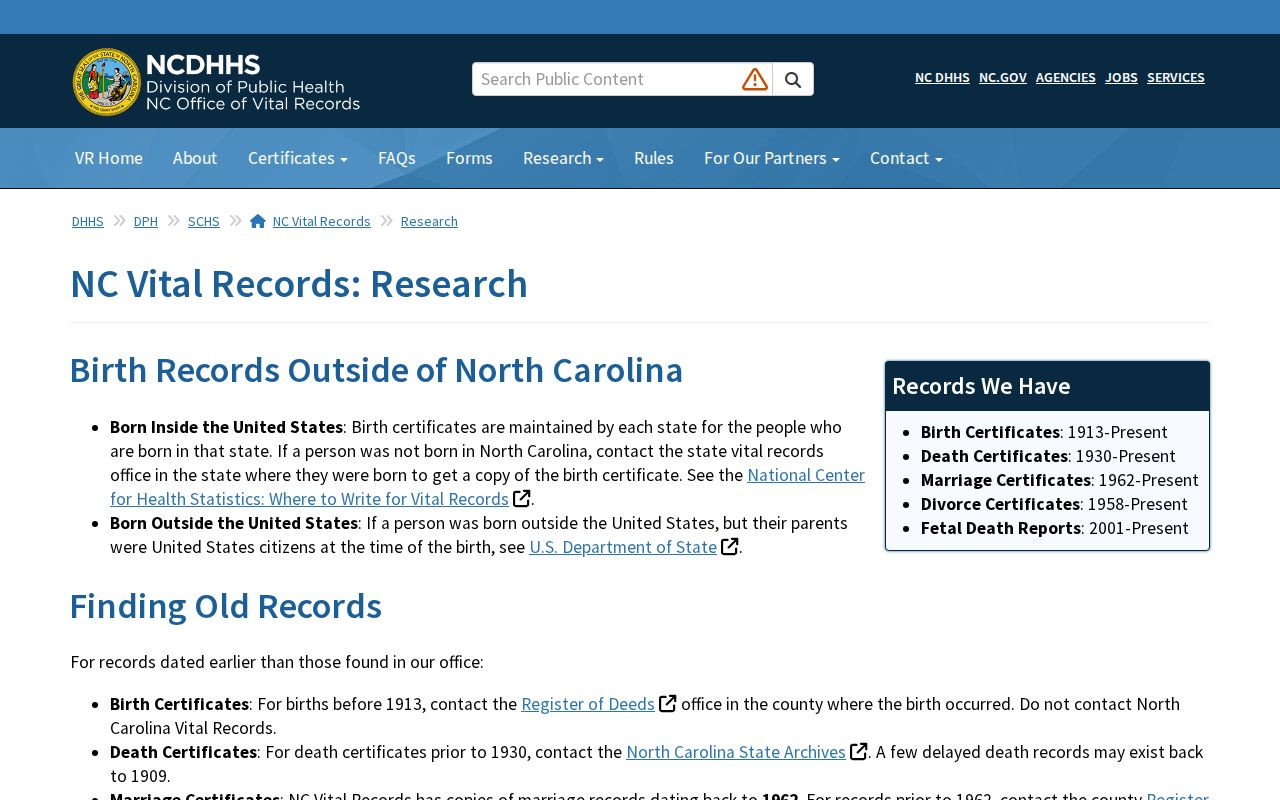This screenshot has width=1280, height=800.
Task: Click external link icon after Where to Write link
Action: (521, 498)
